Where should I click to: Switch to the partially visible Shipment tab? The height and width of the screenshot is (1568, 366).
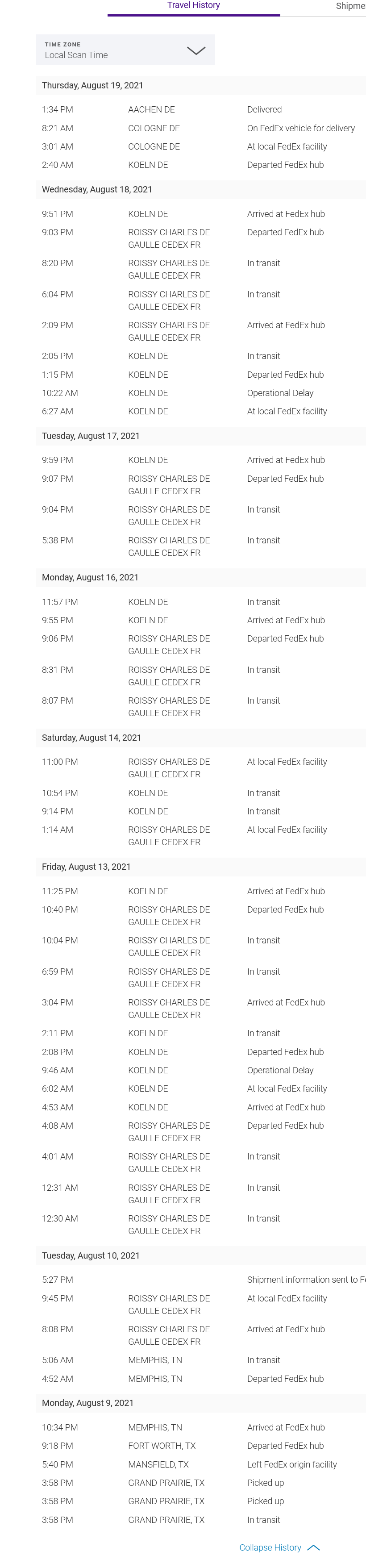pos(350,6)
